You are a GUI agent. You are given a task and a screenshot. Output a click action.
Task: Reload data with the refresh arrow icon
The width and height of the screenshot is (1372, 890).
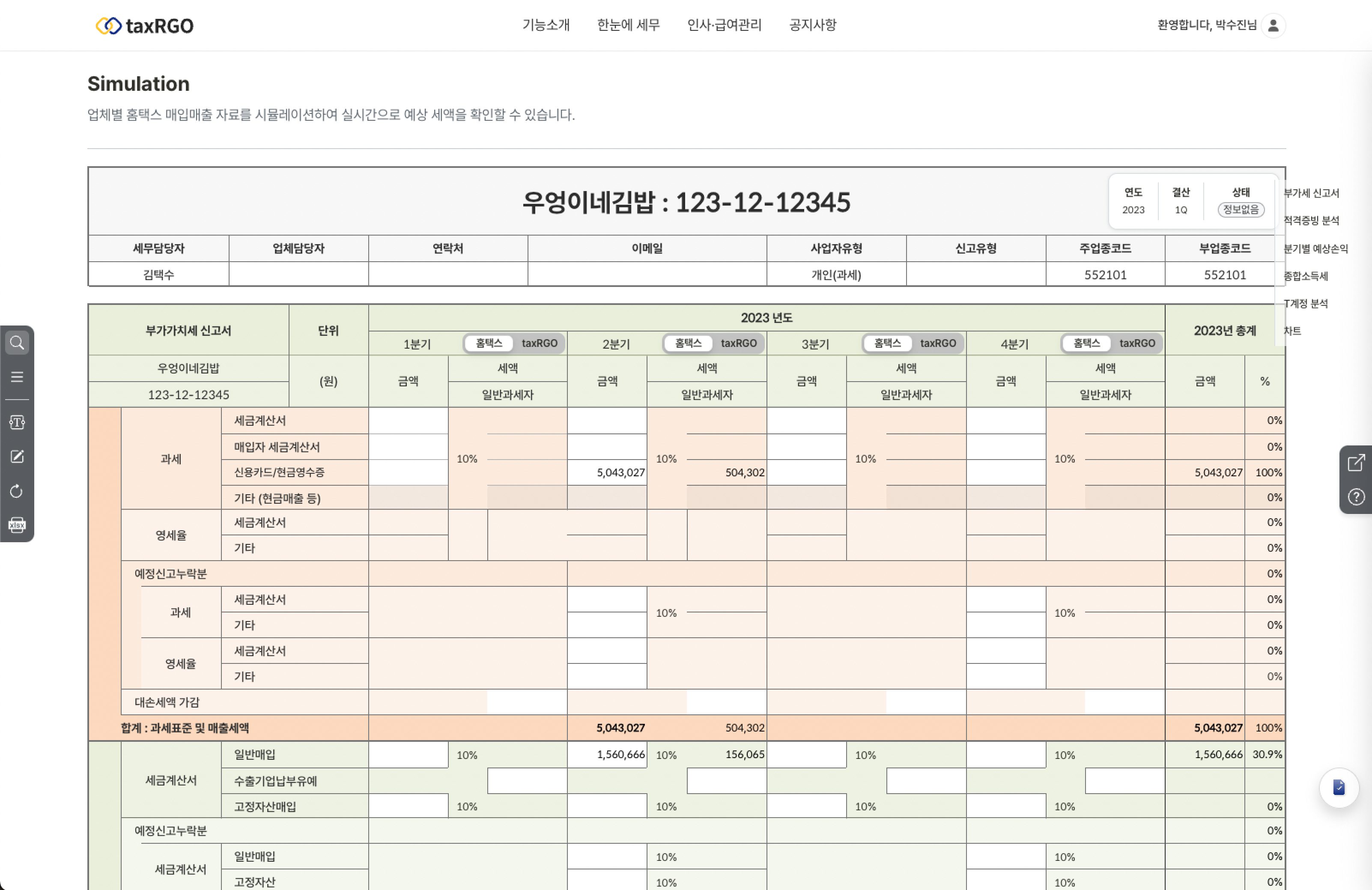pyautogui.click(x=17, y=491)
